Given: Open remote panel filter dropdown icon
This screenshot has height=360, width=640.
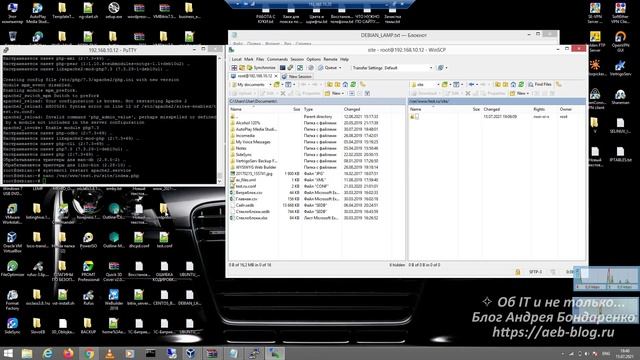Looking at the screenshot, I should [x=458, y=84].
